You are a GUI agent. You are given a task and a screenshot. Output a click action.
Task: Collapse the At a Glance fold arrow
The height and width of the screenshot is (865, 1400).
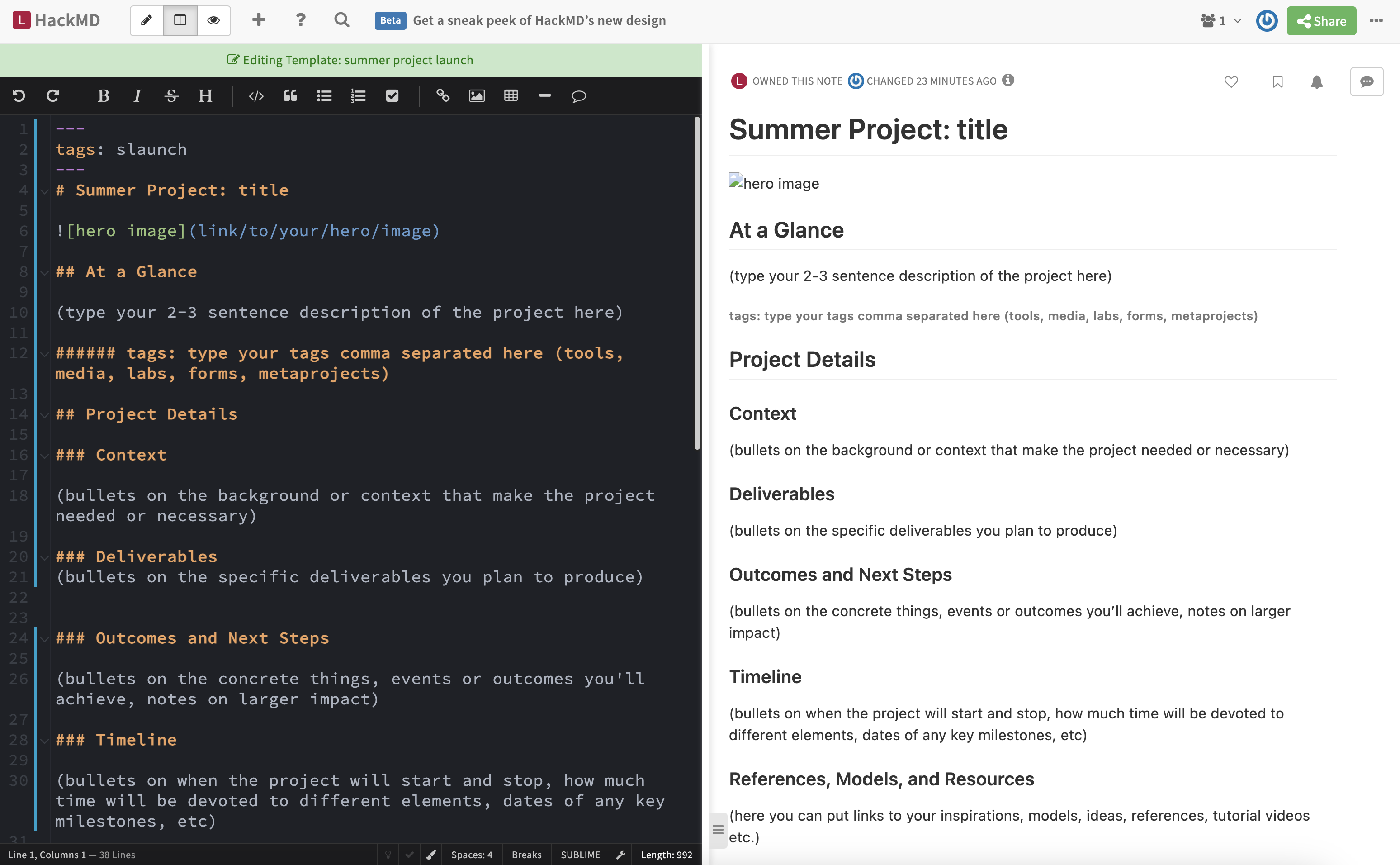tap(45, 272)
